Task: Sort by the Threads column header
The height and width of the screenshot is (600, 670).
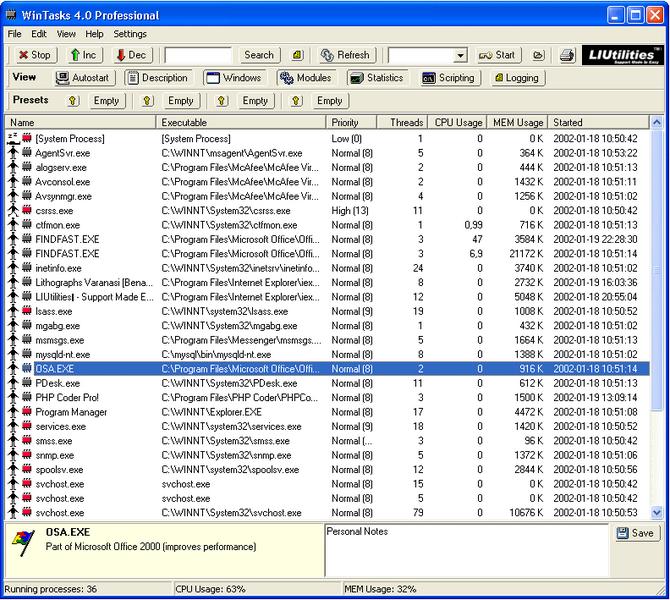Action: pos(402,122)
